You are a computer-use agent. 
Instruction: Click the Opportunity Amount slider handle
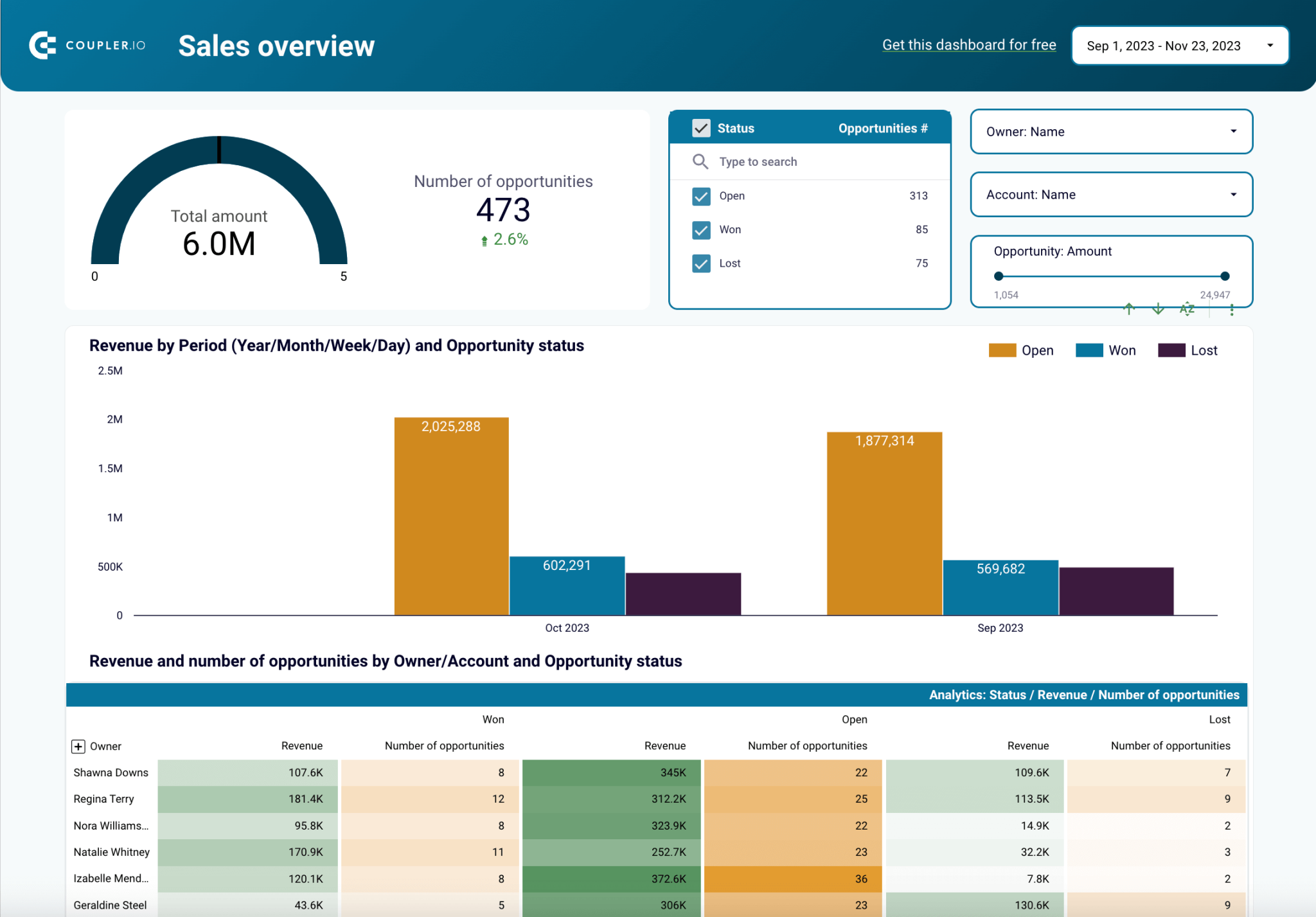click(x=999, y=276)
